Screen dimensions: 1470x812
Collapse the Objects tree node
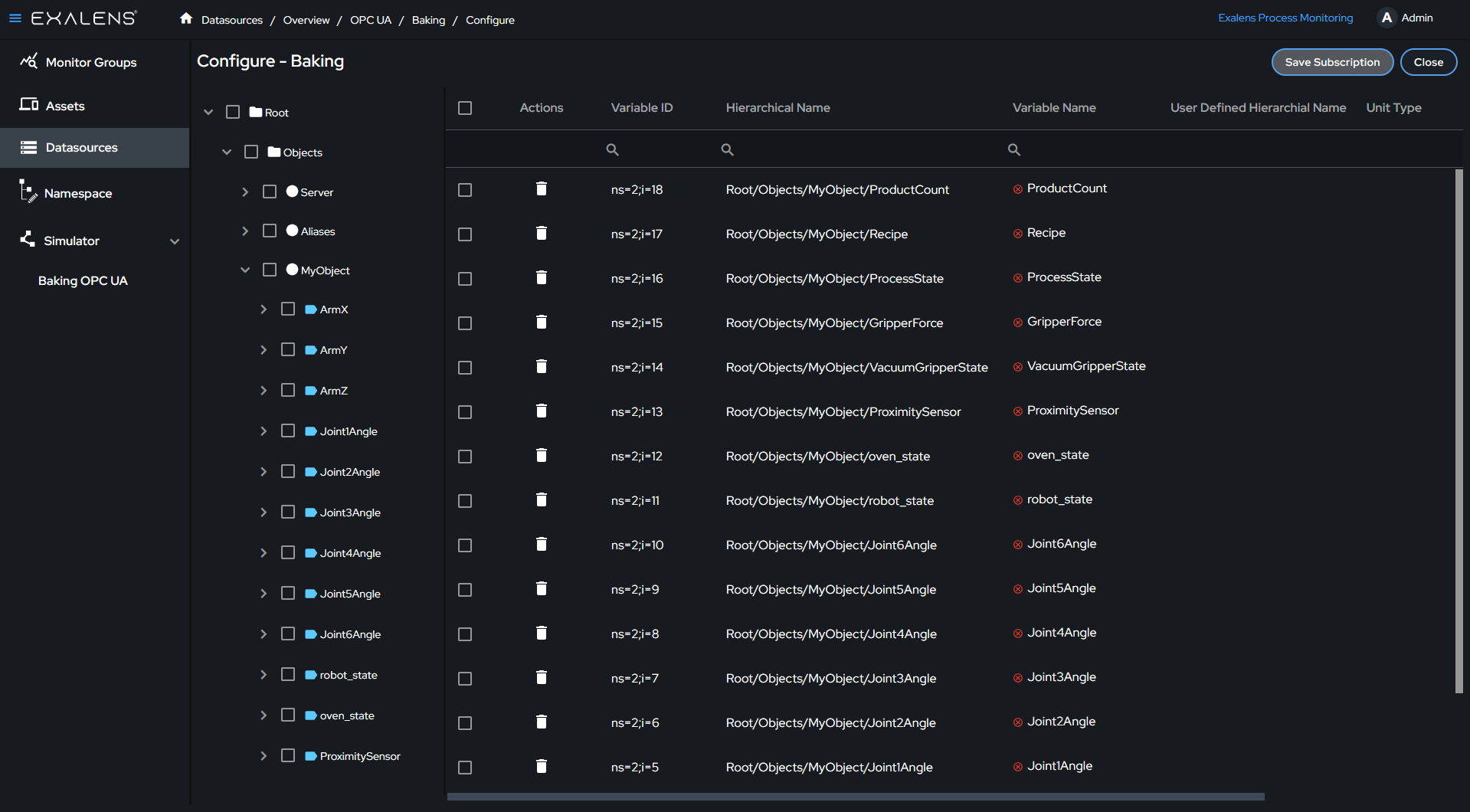coord(227,152)
